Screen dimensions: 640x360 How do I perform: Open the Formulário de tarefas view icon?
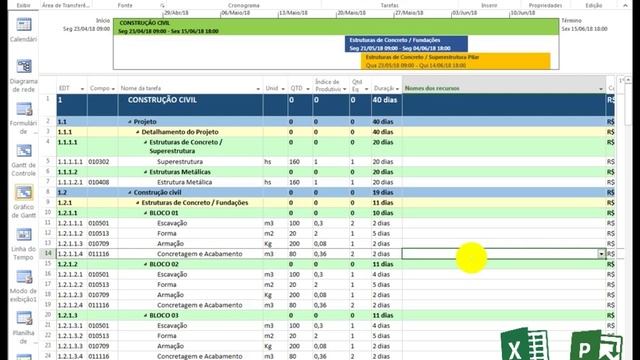24,109
